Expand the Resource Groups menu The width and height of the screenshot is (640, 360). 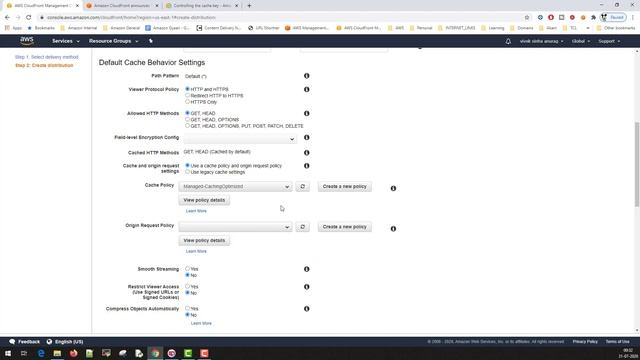click(x=113, y=41)
